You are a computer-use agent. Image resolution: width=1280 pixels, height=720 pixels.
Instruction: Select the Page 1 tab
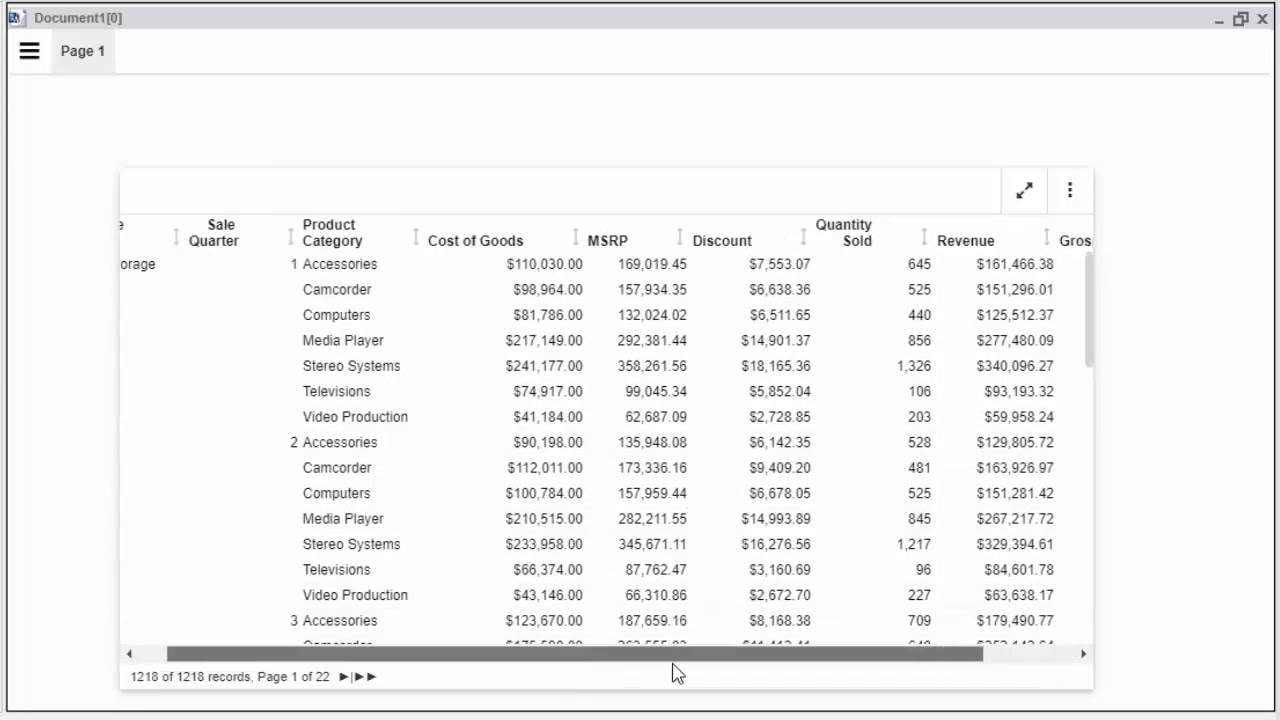coord(83,51)
